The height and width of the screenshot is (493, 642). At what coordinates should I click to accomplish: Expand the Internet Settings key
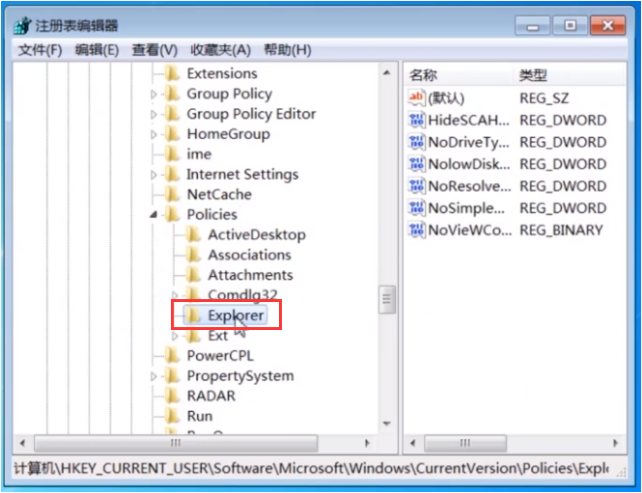click(x=154, y=175)
